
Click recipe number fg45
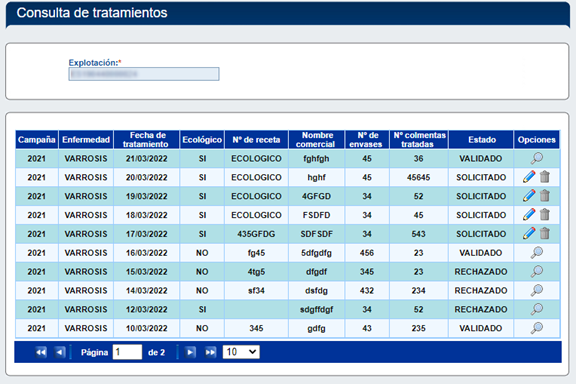[x=256, y=253]
